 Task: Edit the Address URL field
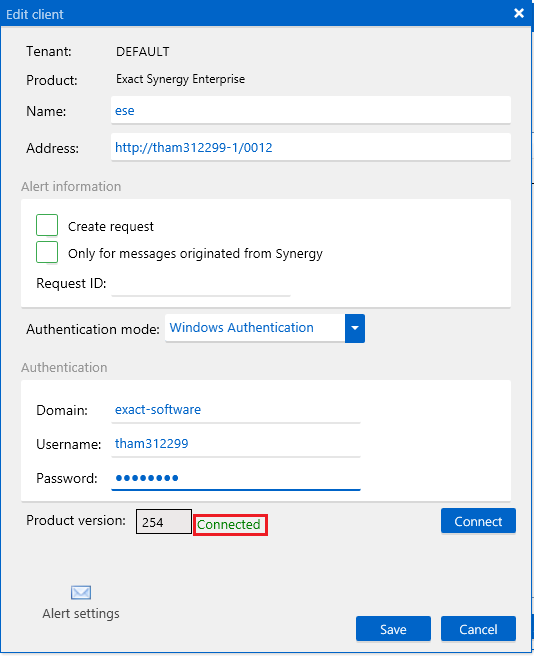[x=311, y=147]
